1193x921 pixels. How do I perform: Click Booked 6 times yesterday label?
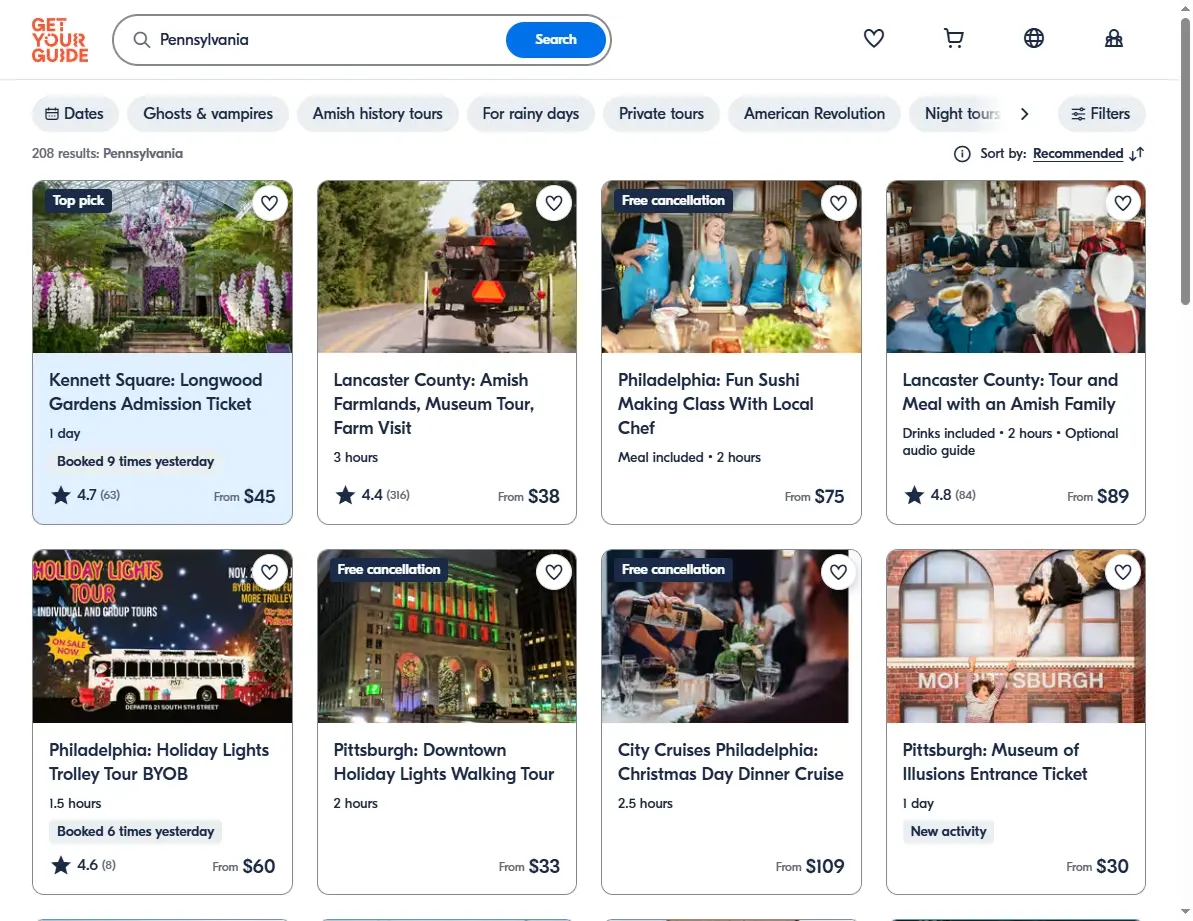(135, 831)
